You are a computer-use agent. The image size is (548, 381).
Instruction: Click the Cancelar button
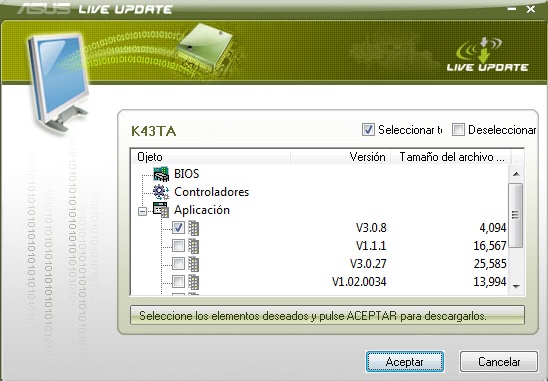[499, 362]
